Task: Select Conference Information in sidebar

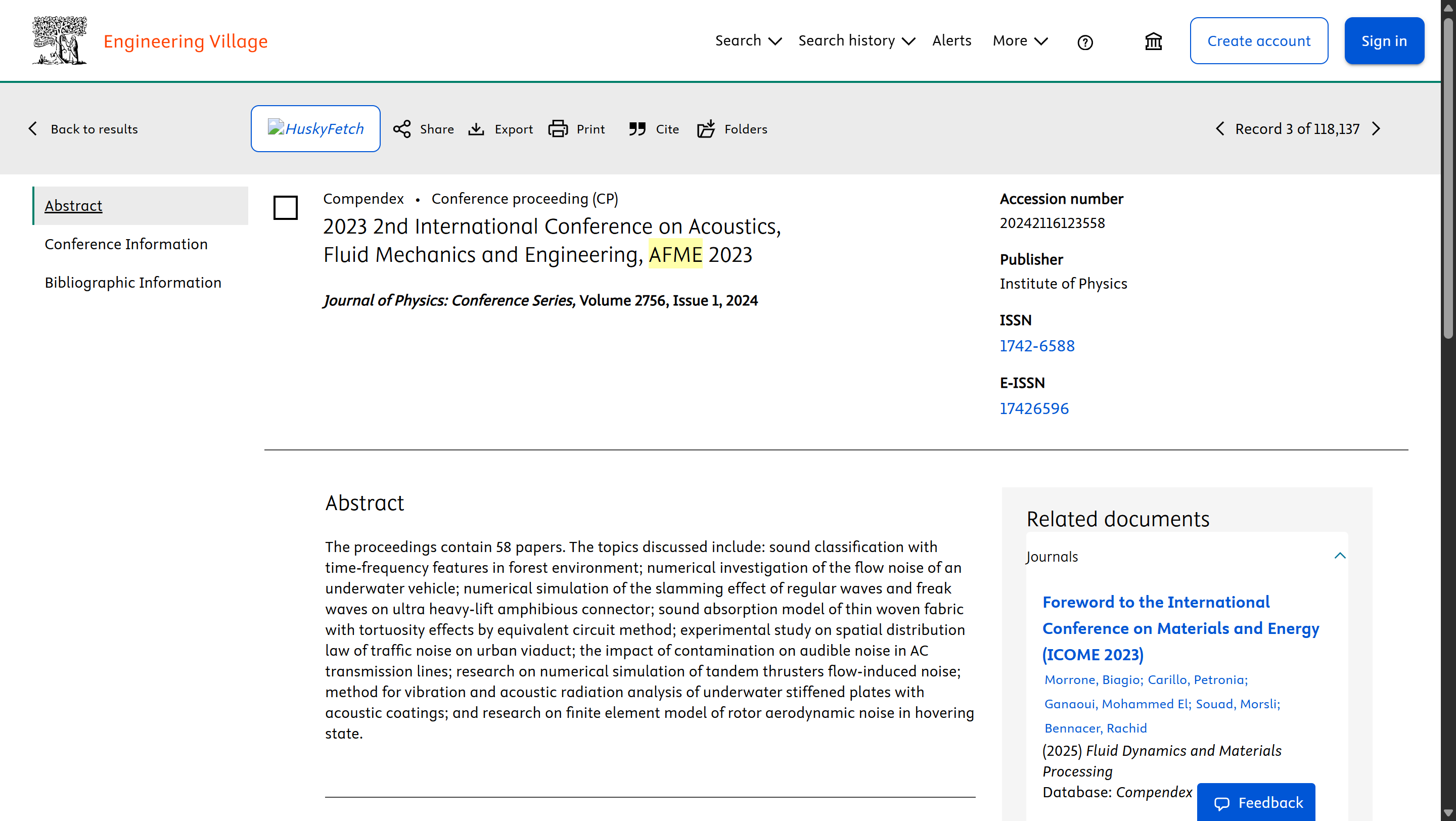Action: (x=126, y=244)
